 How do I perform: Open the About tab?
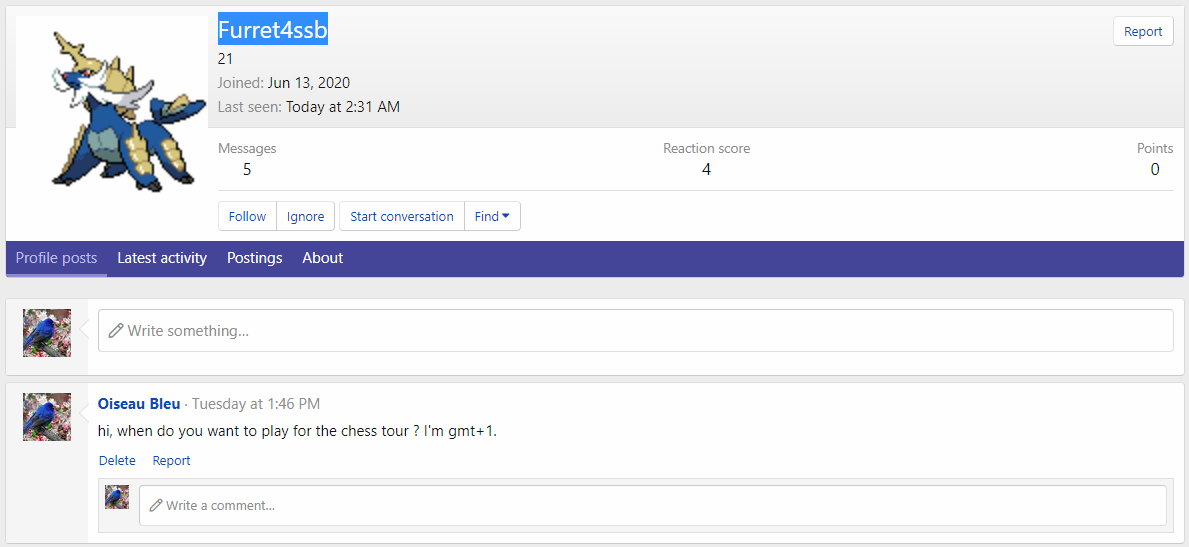pyautogui.click(x=322, y=258)
